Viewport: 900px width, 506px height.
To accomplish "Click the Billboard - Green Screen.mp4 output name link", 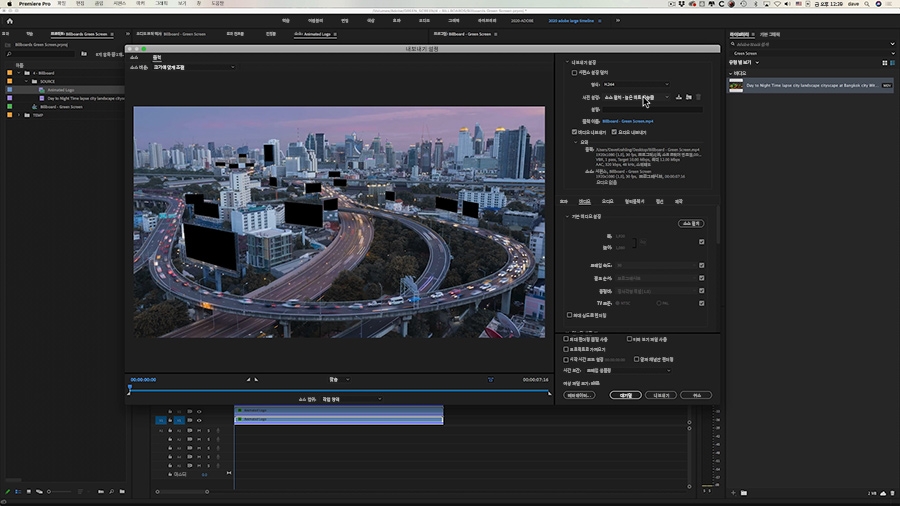I will (628, 121).
